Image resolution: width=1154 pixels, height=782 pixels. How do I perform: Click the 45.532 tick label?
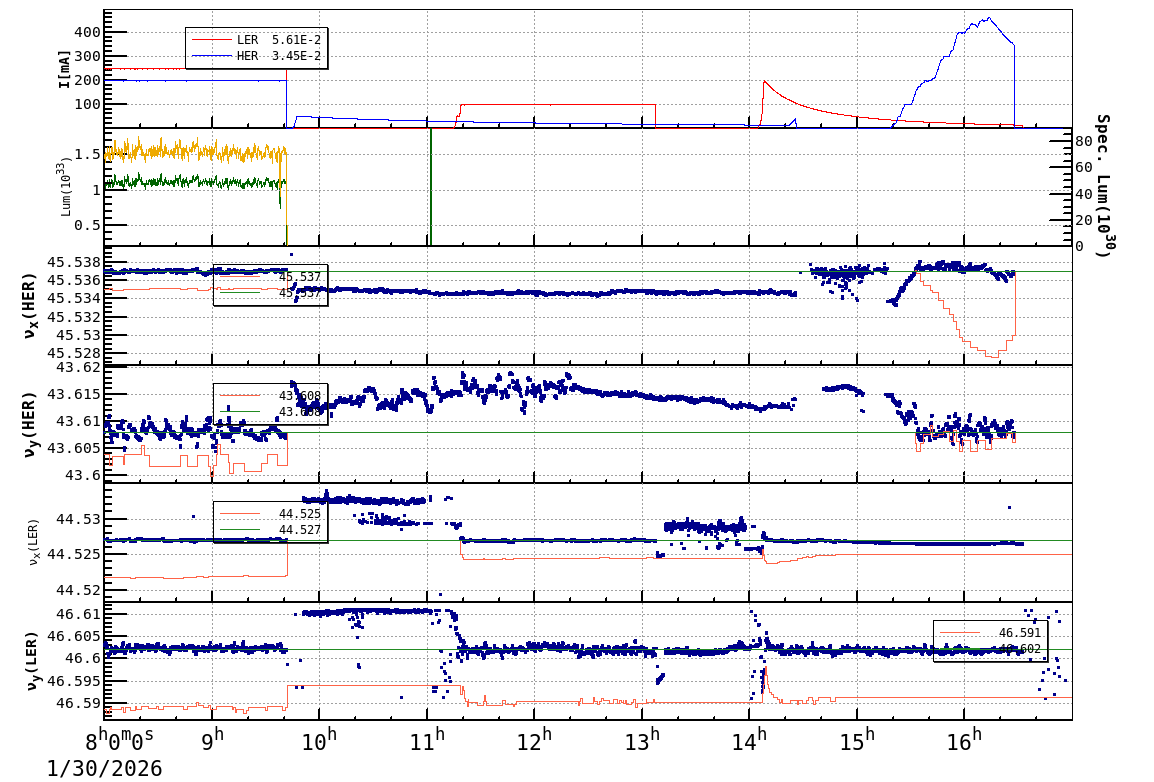(74, 316)
